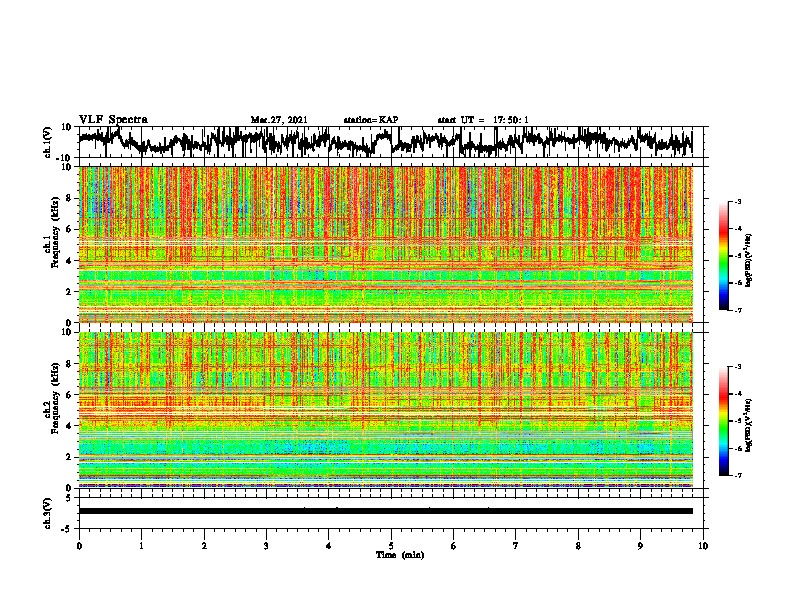Click time axis tick label "4"

[329, 546]
